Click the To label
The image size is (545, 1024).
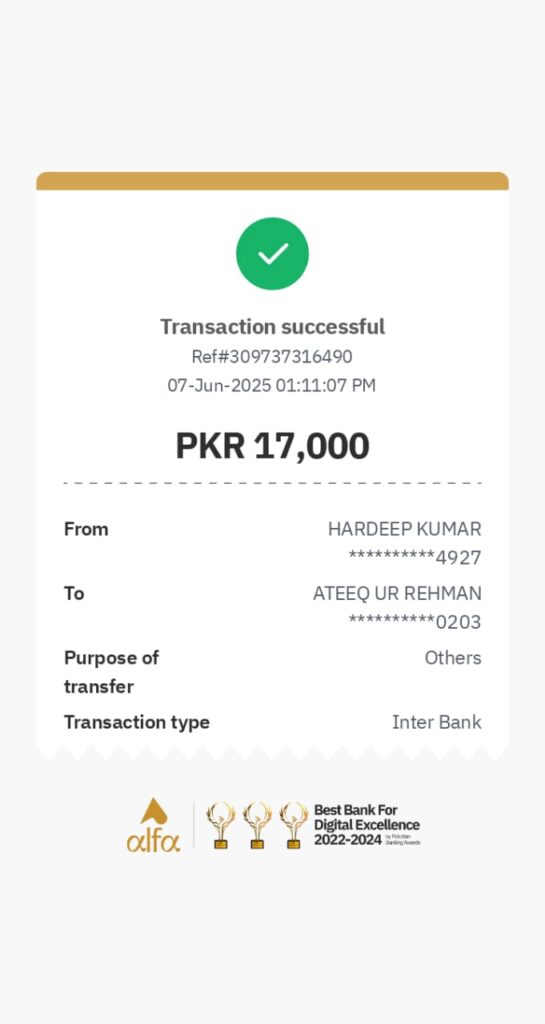(74, 593)
